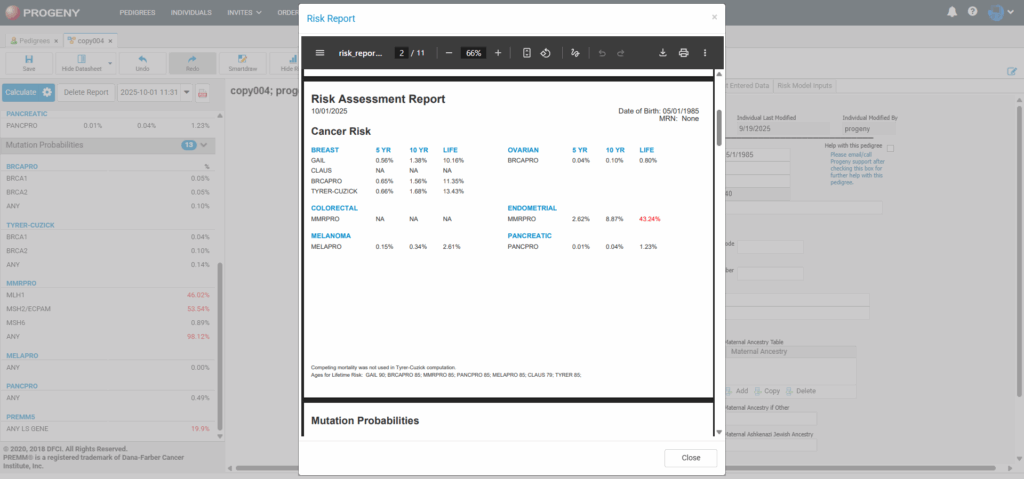Open the INVITES menu dropdown
Viewport: 1024px width, 479px height.
(244, 13)
